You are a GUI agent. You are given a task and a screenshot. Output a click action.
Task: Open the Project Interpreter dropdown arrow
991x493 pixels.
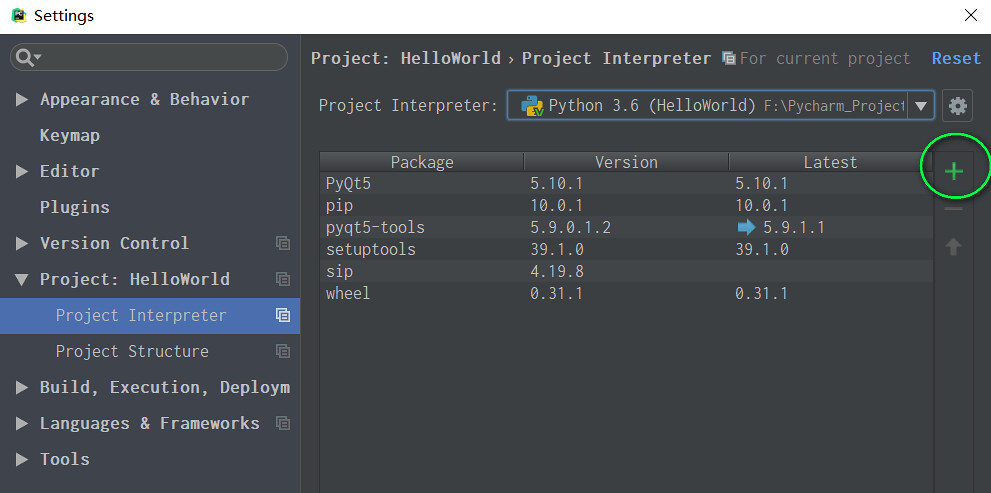tap(921, 106)
